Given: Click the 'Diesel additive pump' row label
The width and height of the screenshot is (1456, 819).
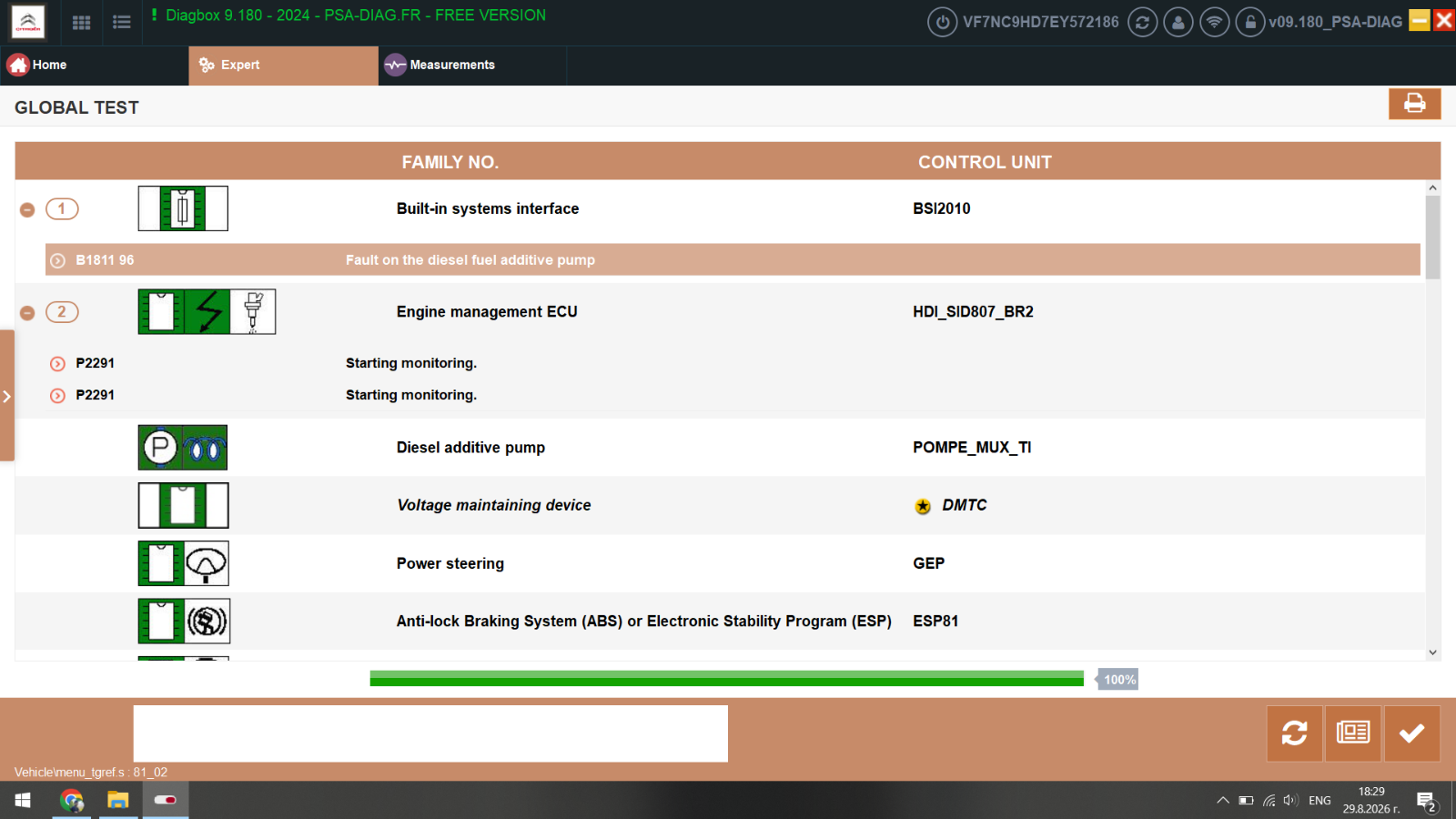Looking at the screenshot, I should tap(470, 448).
